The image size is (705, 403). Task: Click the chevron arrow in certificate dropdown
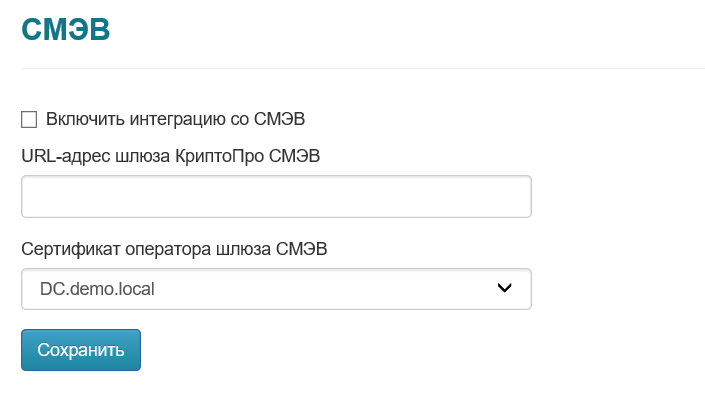point(505,289)
